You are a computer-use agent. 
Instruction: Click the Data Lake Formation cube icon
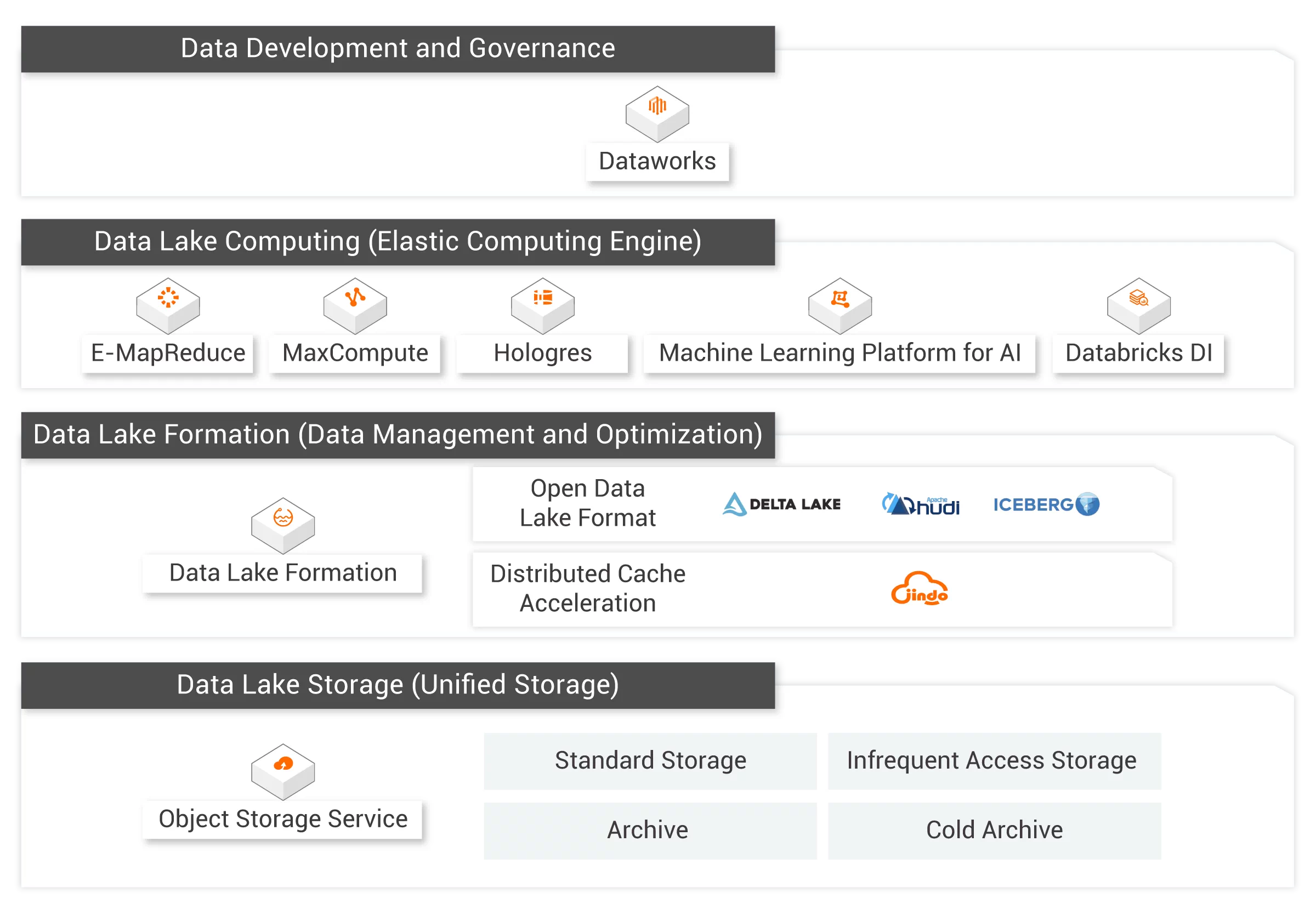click(x=282, y=525)
